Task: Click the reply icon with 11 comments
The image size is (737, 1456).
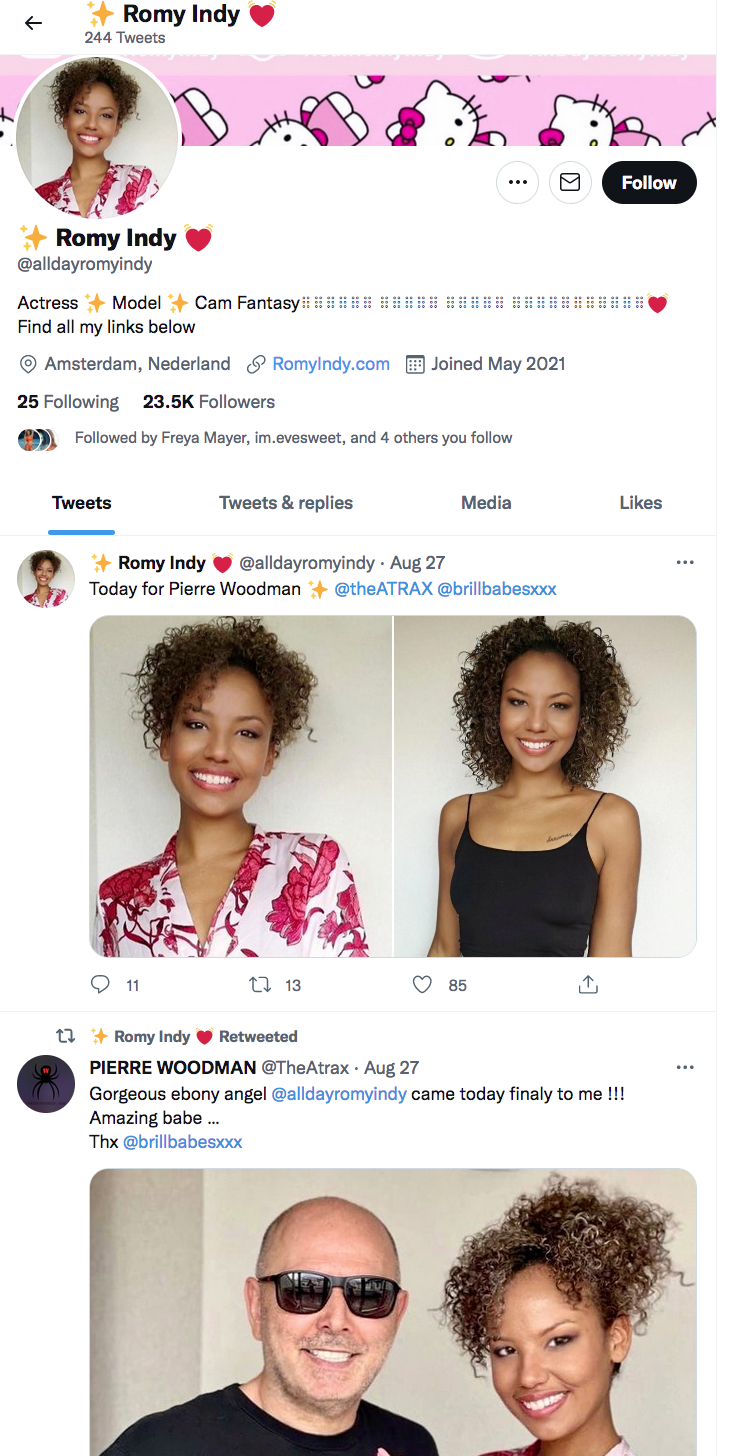Action: click(100, 985)
